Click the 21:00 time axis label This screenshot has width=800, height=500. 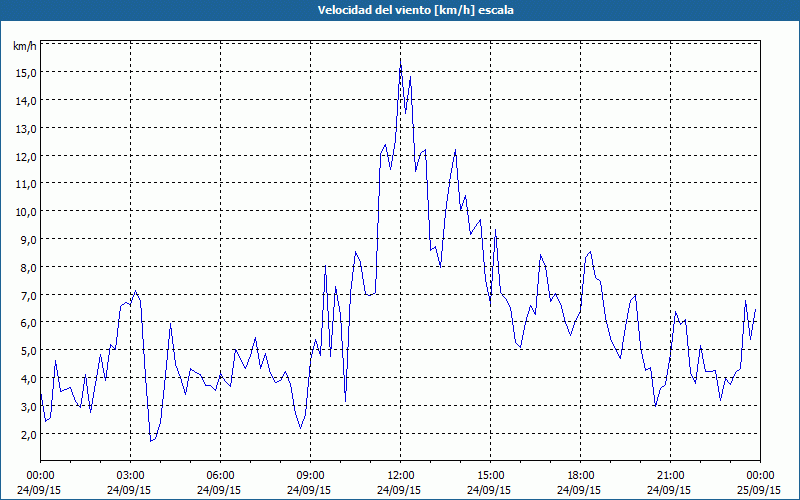[x=670, y=476]
